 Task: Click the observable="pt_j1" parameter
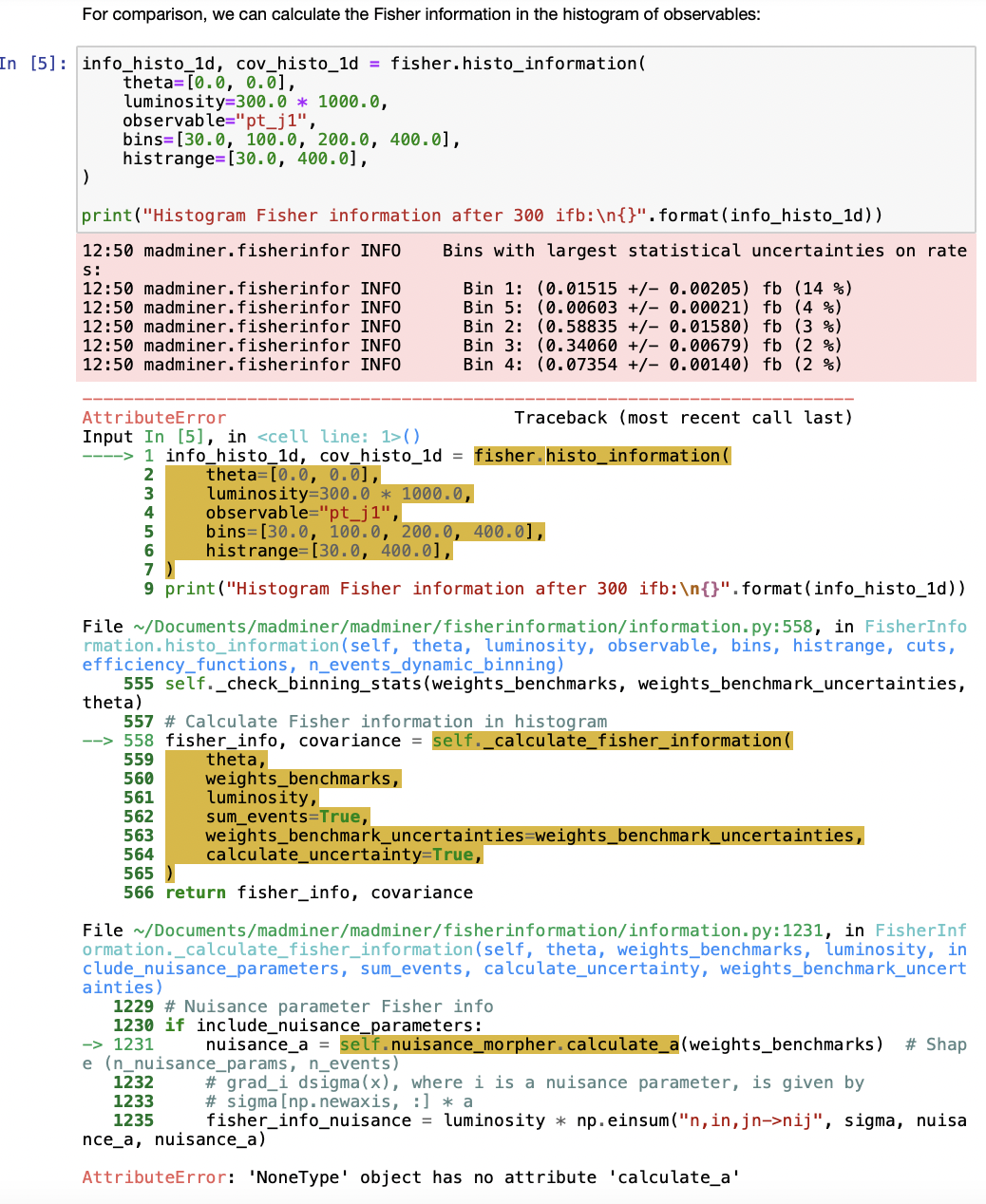click(217, 120)
